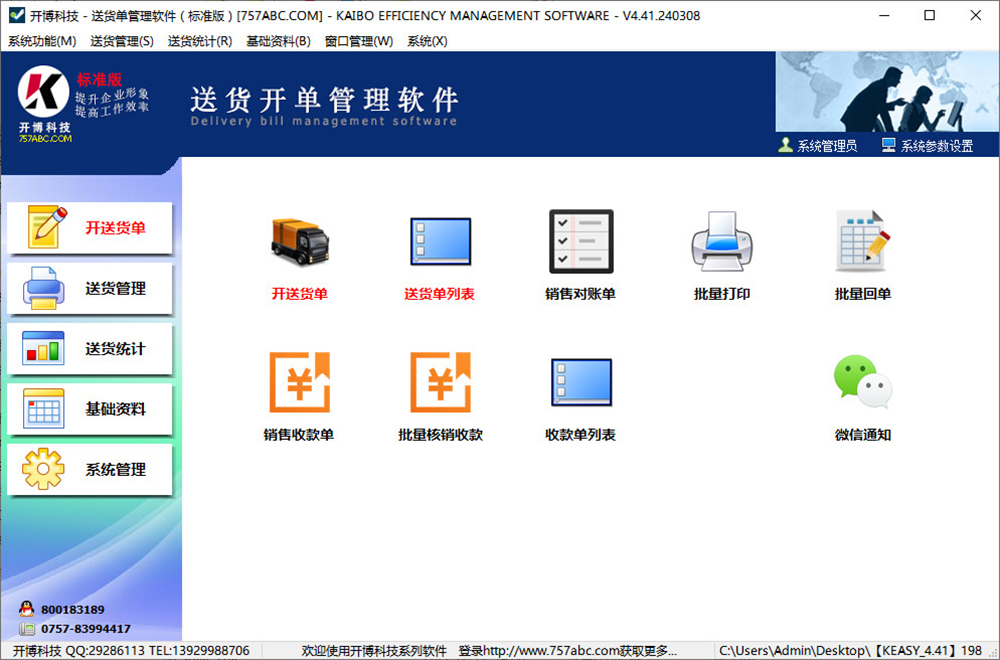
Task: Select the 开送货单 sidebar button label
Action: click(x=115, y=228)
